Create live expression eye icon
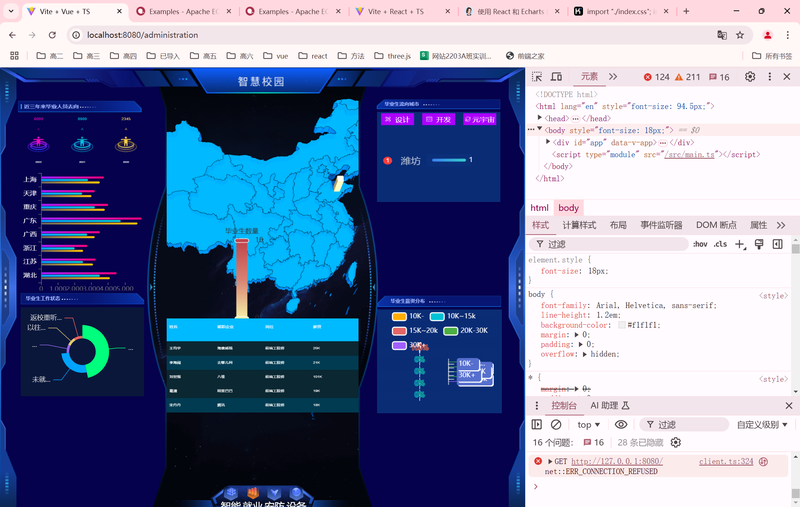800x507 pixels. tap(621, 424)
